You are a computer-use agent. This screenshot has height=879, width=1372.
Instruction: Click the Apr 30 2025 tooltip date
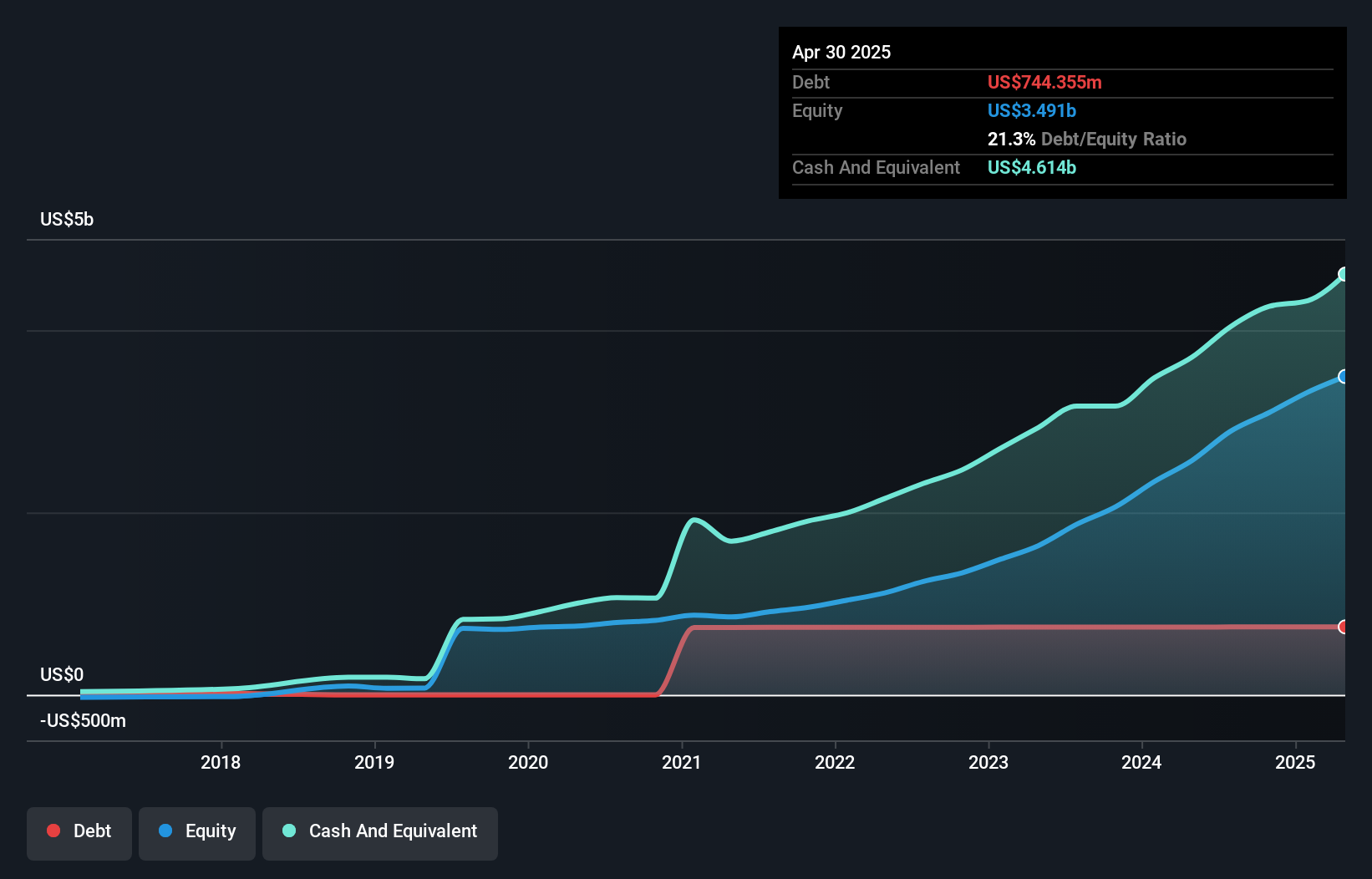(841, 52)
